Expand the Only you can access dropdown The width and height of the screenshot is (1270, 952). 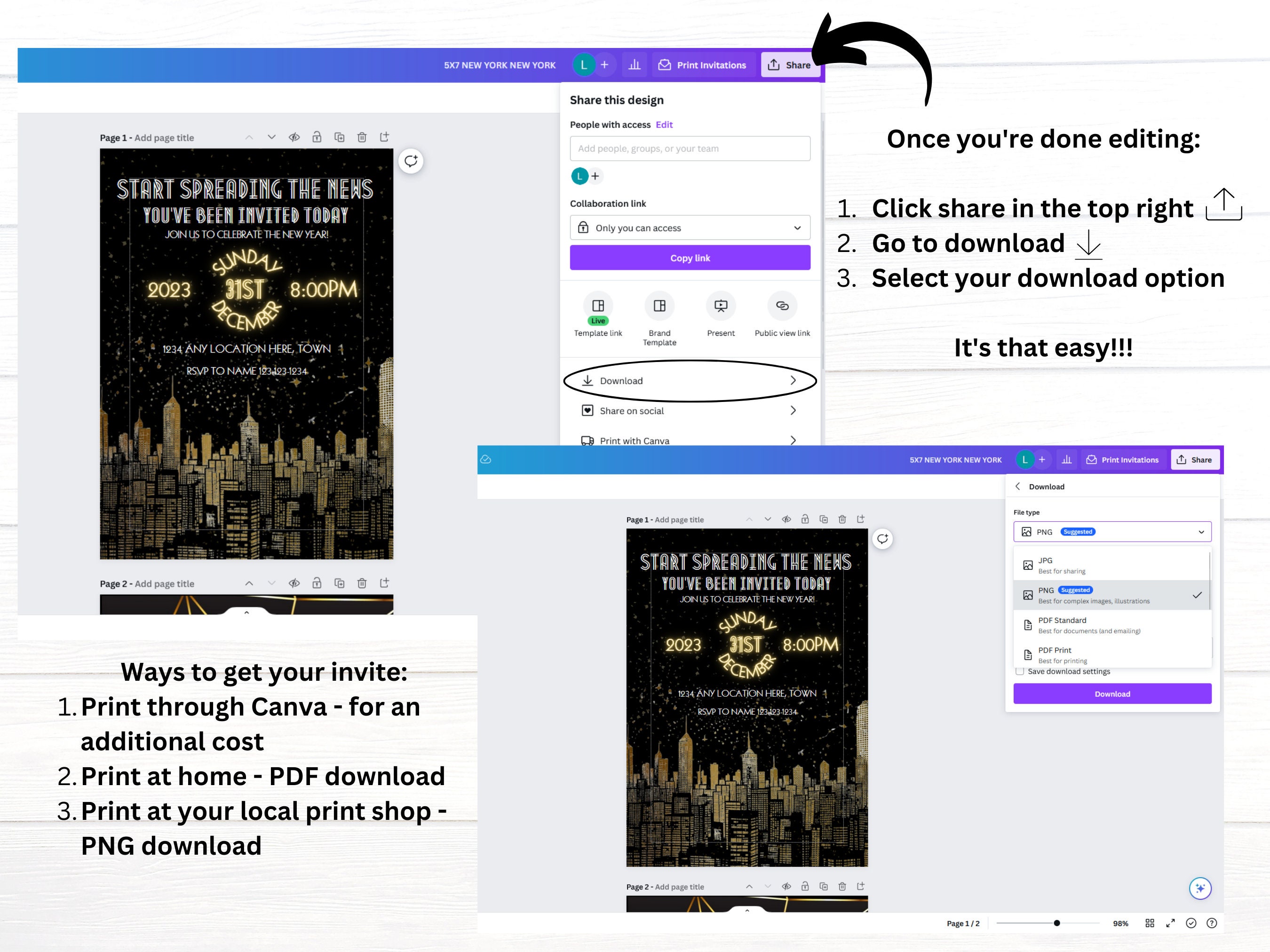(690, 227)
